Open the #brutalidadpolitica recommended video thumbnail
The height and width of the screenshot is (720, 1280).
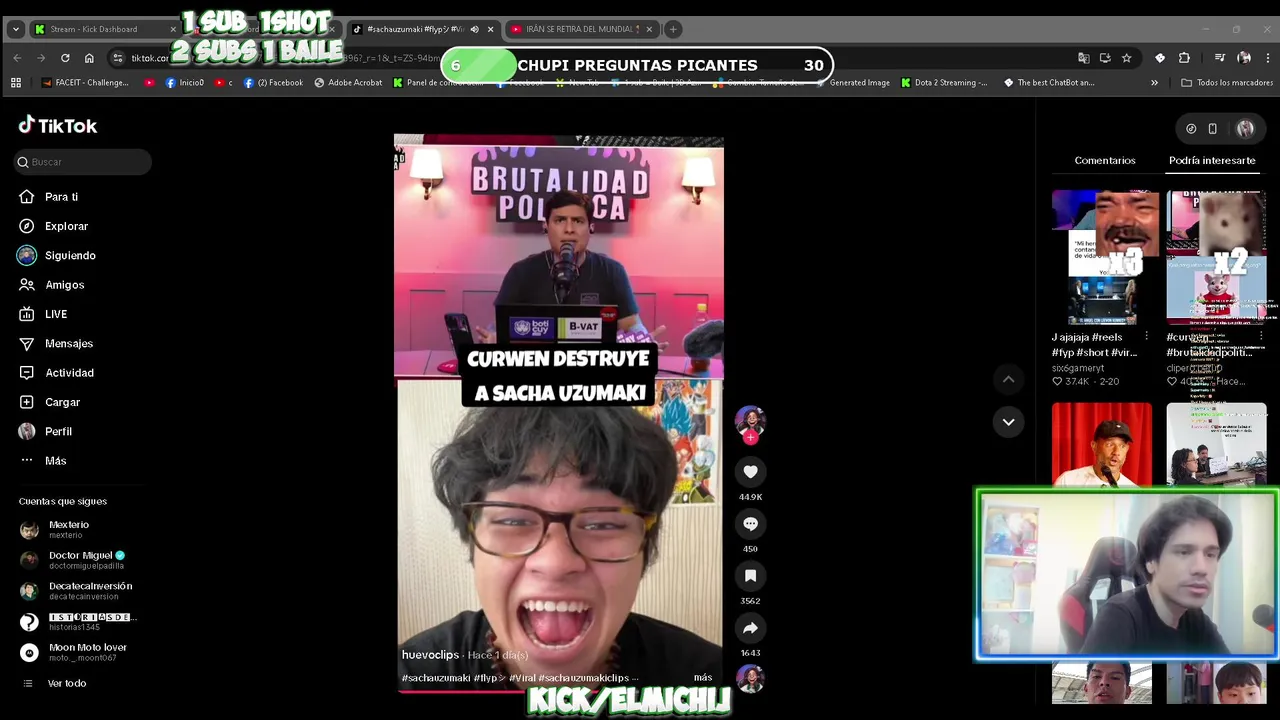(x=1216, y=257)
